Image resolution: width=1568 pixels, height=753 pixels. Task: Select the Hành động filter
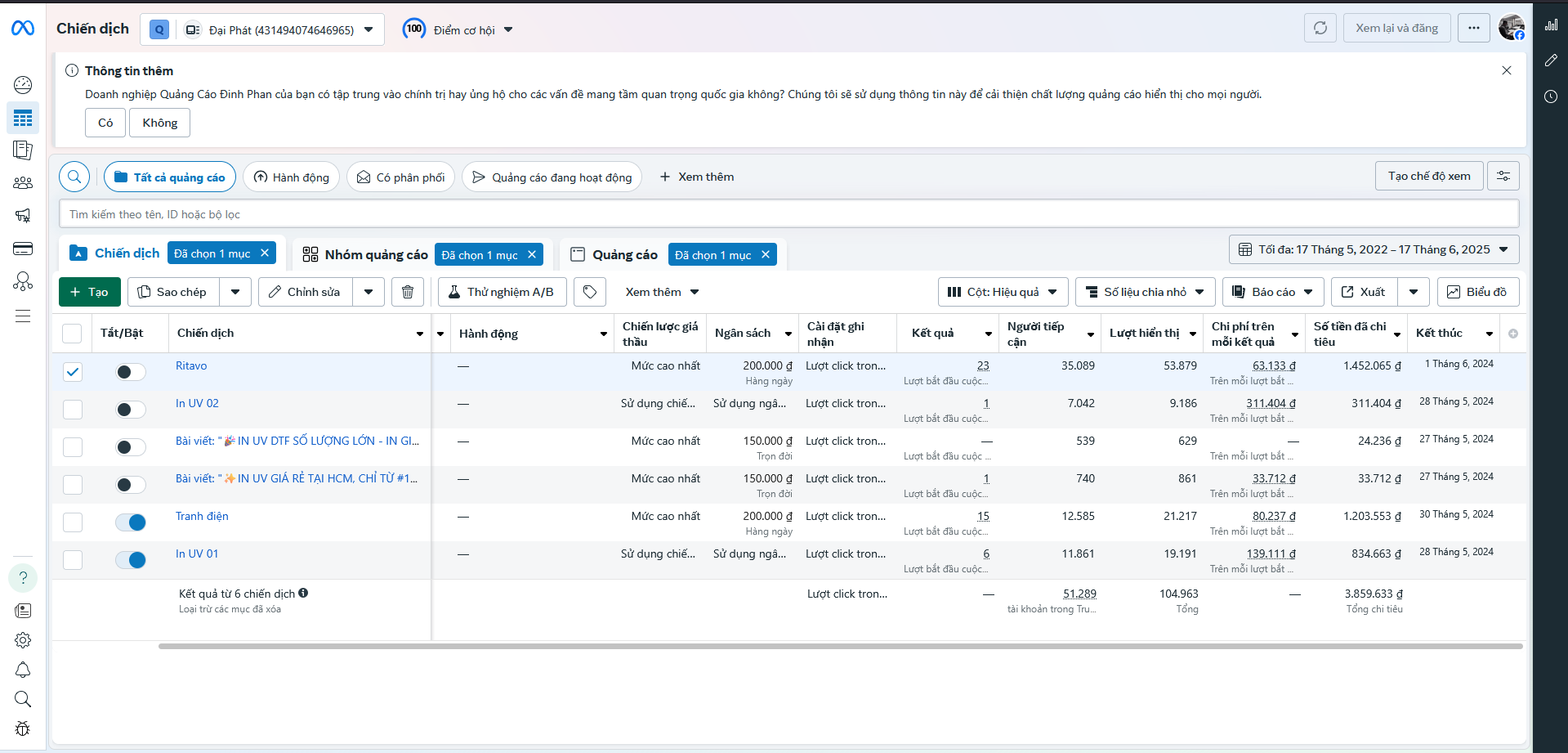292,177
